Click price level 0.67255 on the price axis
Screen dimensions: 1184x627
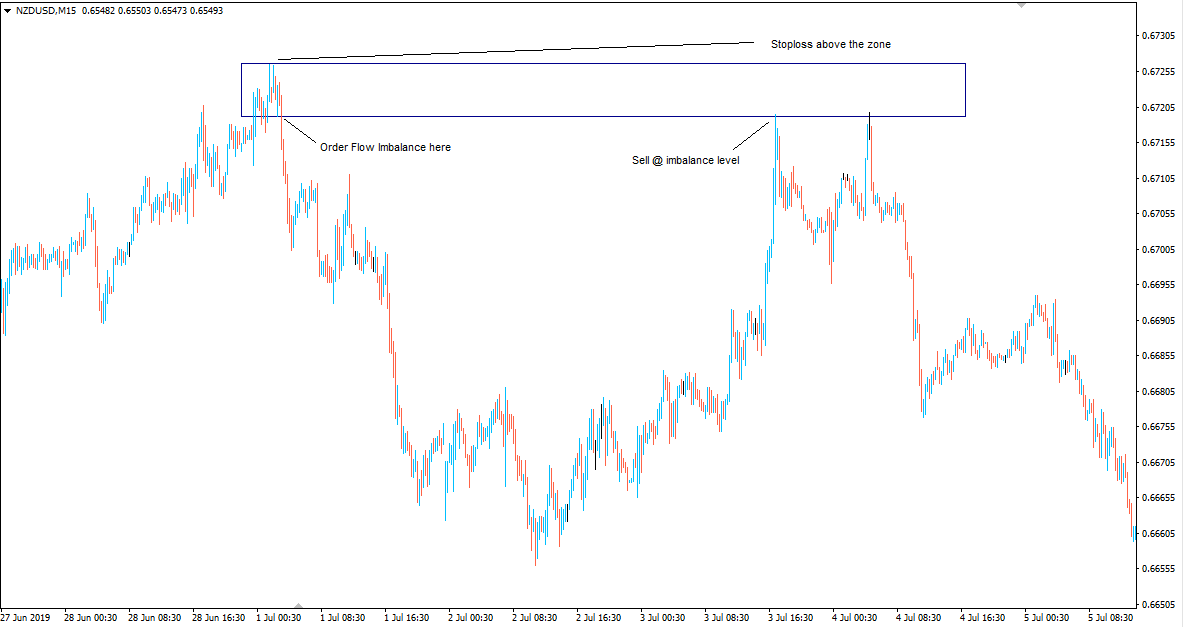[x=1158, y=72]
